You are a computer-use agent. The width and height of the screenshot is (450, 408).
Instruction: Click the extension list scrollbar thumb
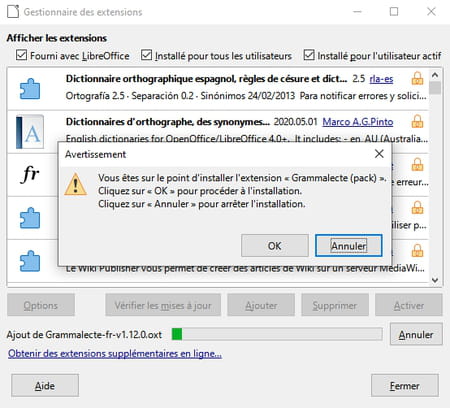click(x=435, y=88)
